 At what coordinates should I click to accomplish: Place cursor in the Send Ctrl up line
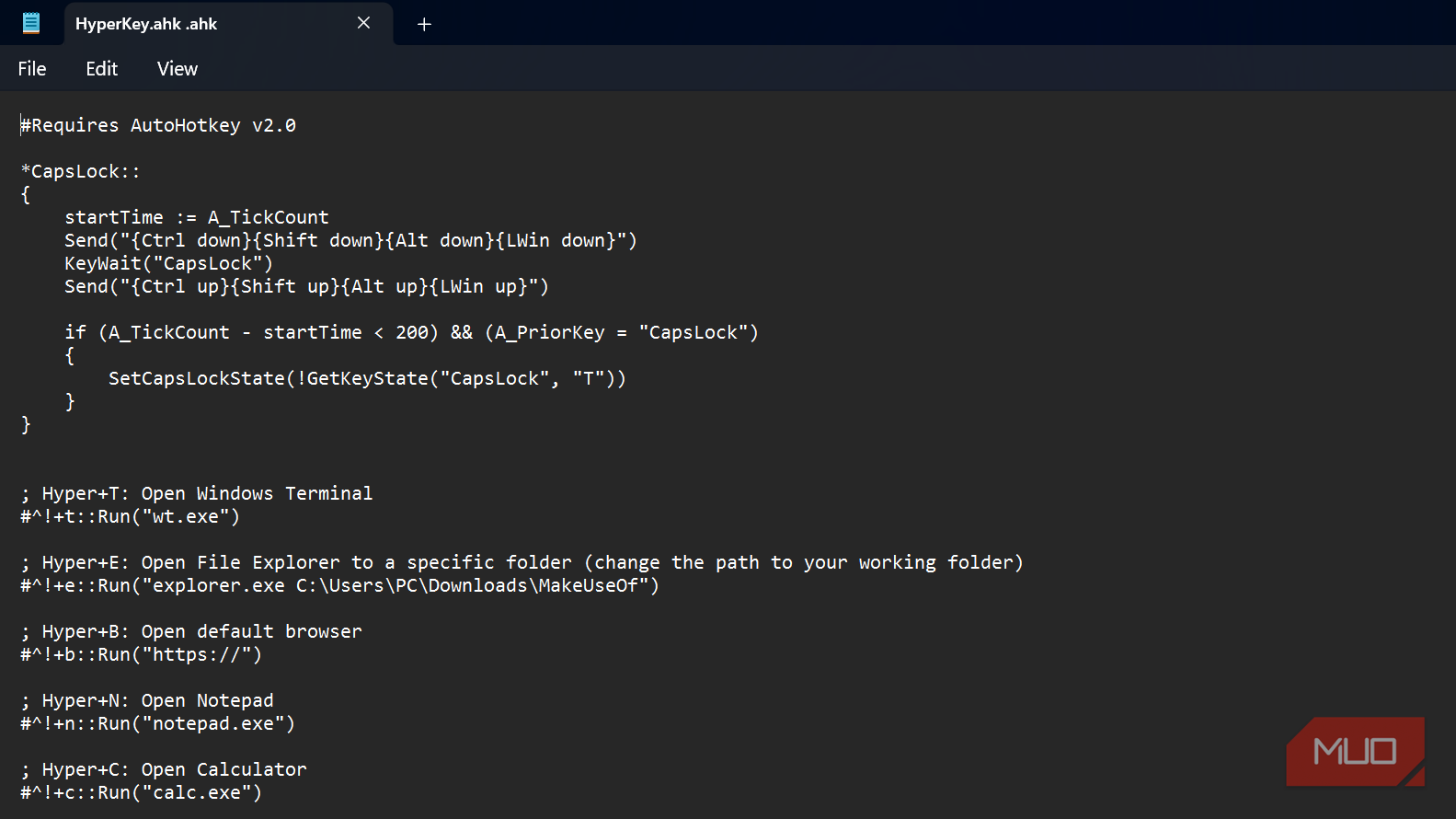click(x=306, y=286)
